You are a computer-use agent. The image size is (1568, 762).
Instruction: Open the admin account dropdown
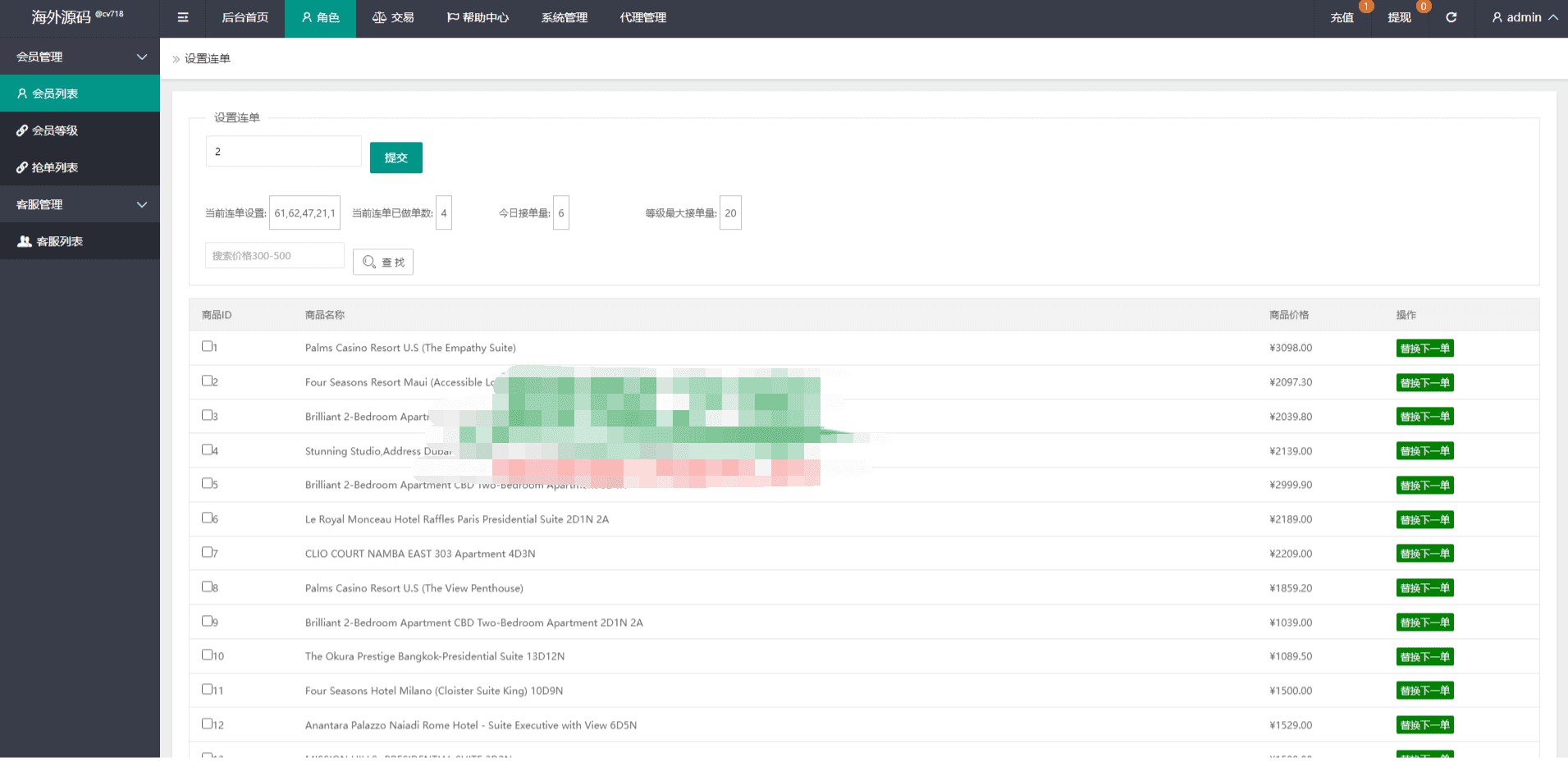tap(1525, 17)
